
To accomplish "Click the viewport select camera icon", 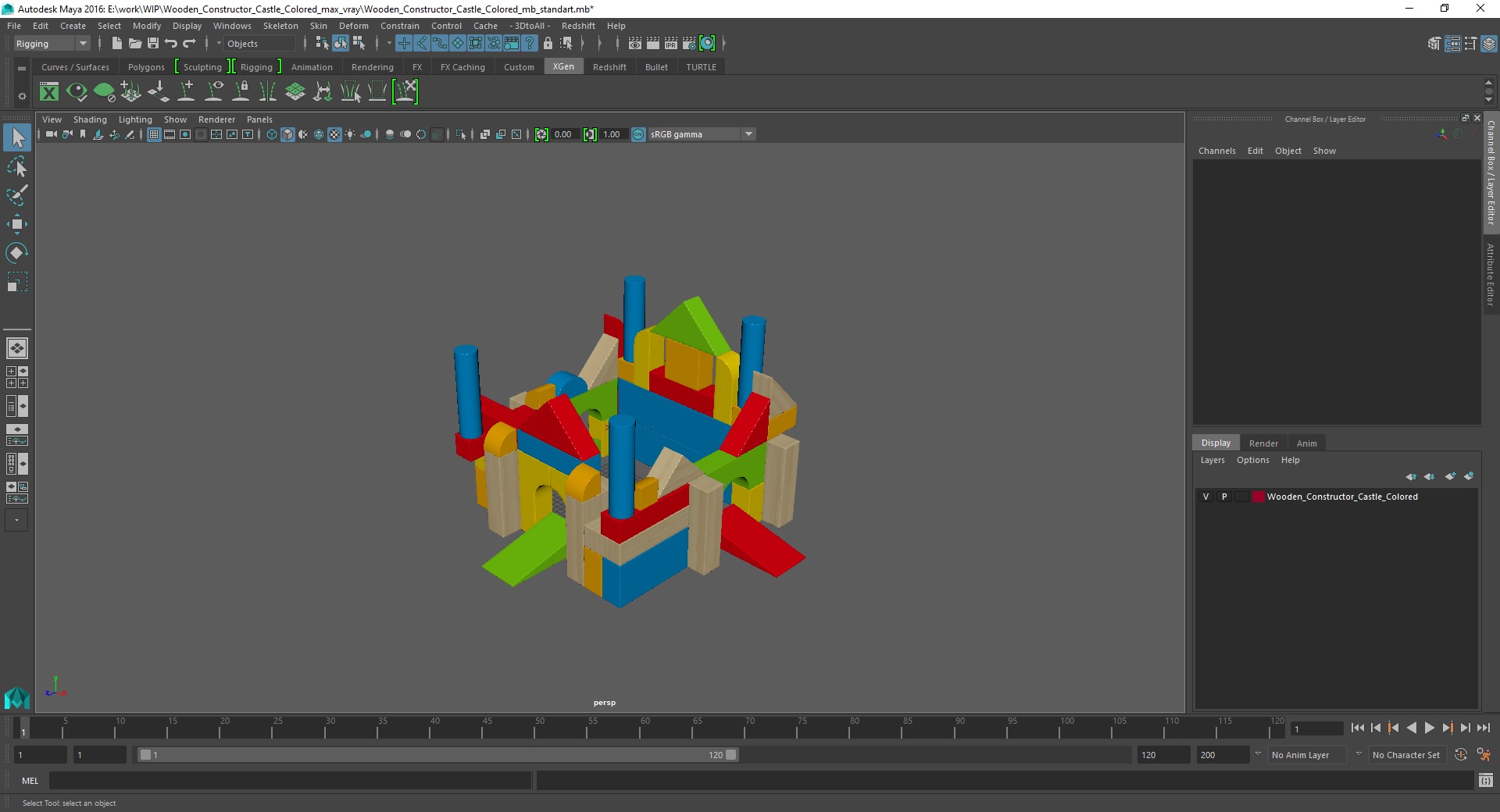I will (51, 134).
